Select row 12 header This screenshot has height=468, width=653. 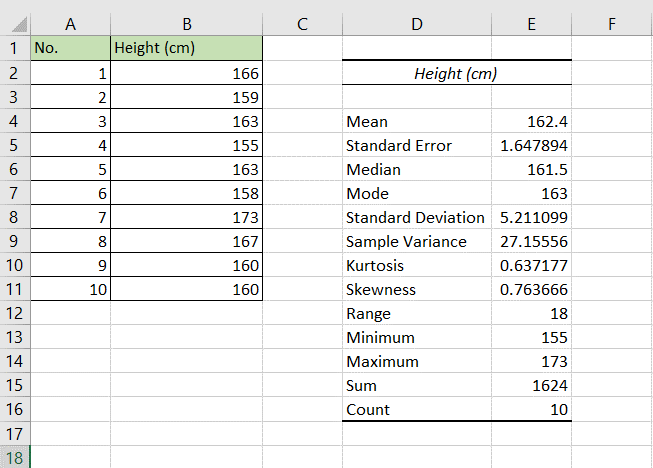15,313
